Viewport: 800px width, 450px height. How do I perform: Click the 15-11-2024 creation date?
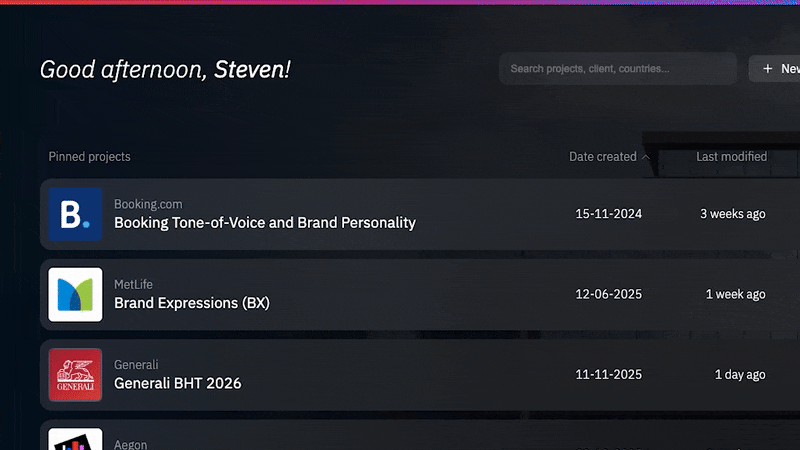pyautogui.click(x=608, y=214)
